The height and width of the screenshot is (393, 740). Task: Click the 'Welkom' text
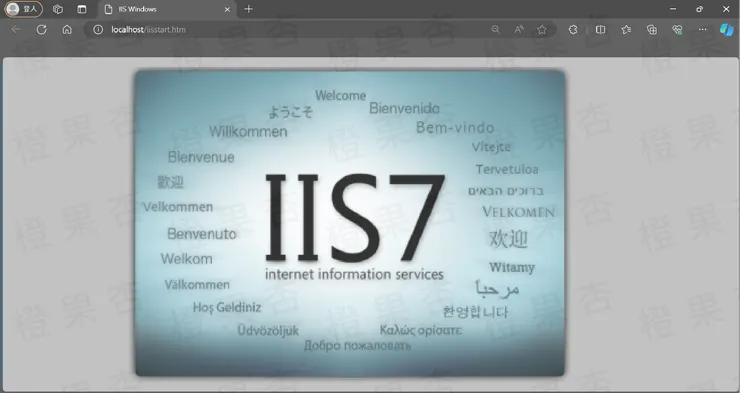(x=186, y=259)
